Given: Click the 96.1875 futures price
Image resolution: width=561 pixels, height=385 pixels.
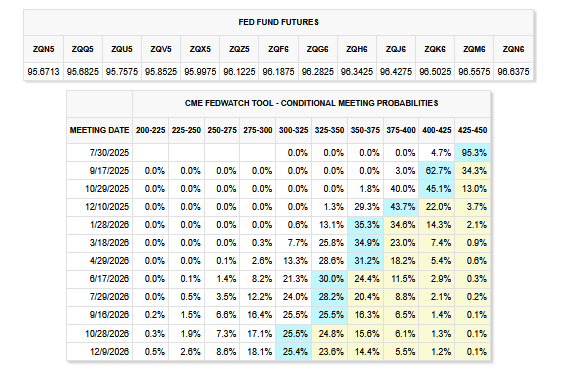Looking at the screenshot, I should [278, 72].
